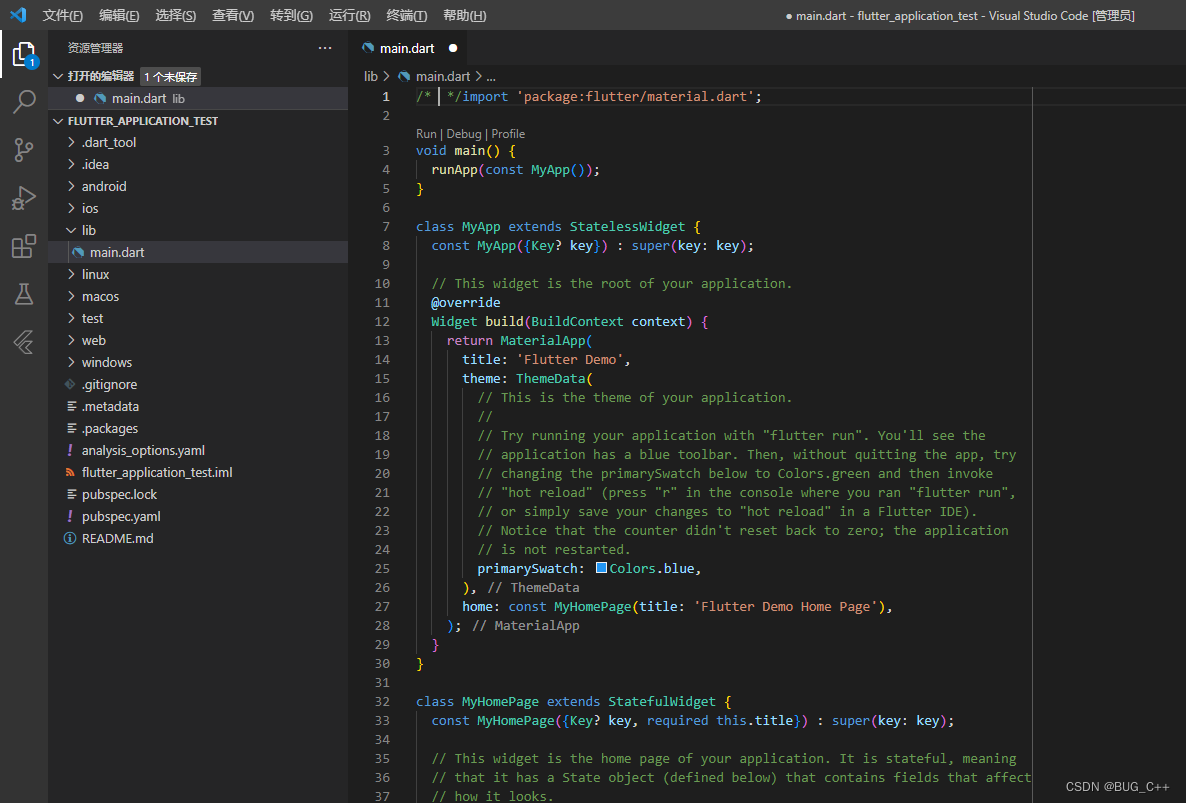Open the Explorer view in activity bar
The height and width of the screenshot is (803, 1186).
(x=23, y=54)
